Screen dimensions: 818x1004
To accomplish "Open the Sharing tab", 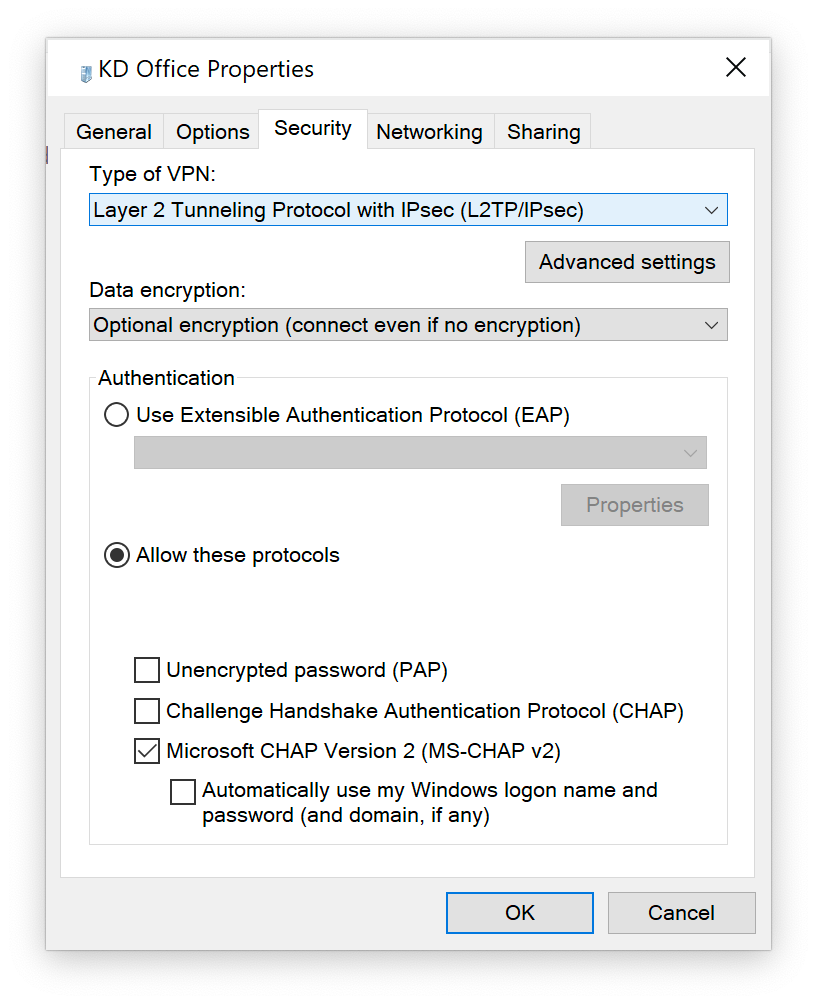I will click(543, 132).
